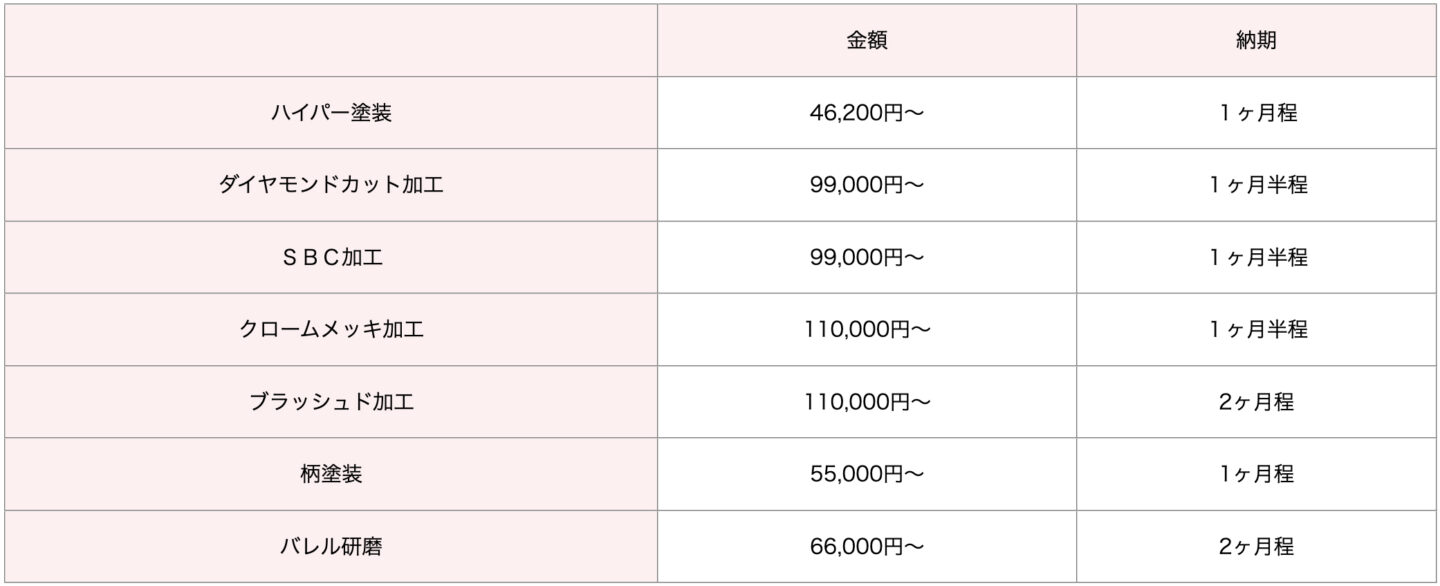Click the price for クロームメッキ加工
The height and width of the screenshot is (586, 1440).
point(866,330)
